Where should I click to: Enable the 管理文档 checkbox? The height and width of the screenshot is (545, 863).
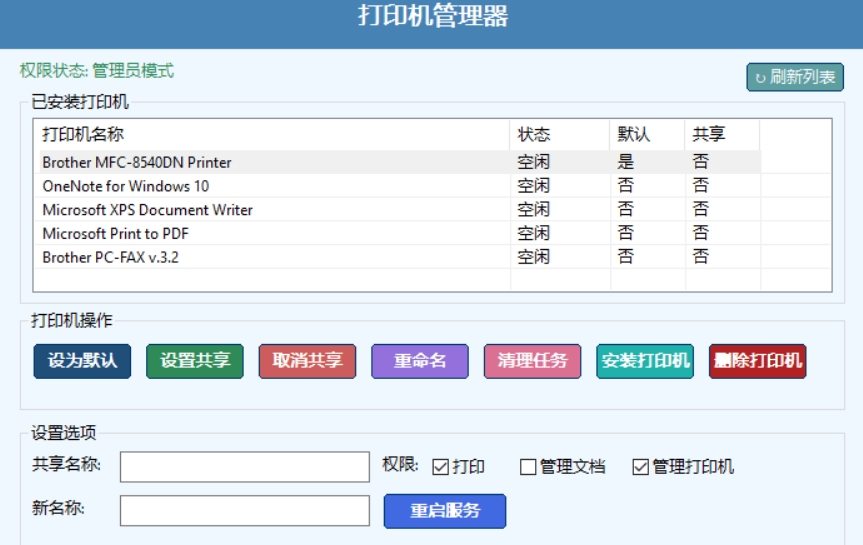point(528,467)
